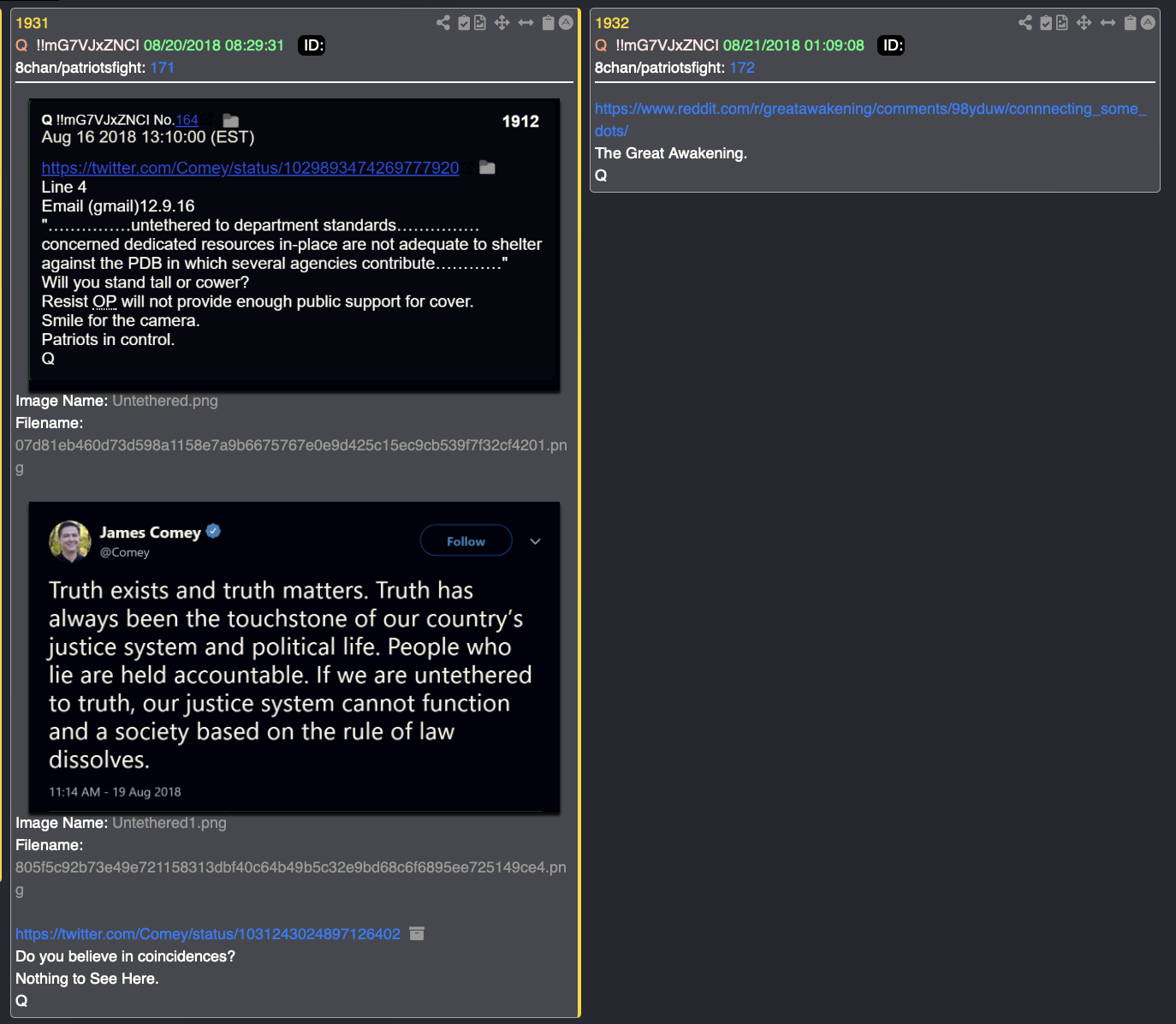
Task: Click the Q !!mG7VJxZNCI tripcode on post 1932
Action: [657, 45]
